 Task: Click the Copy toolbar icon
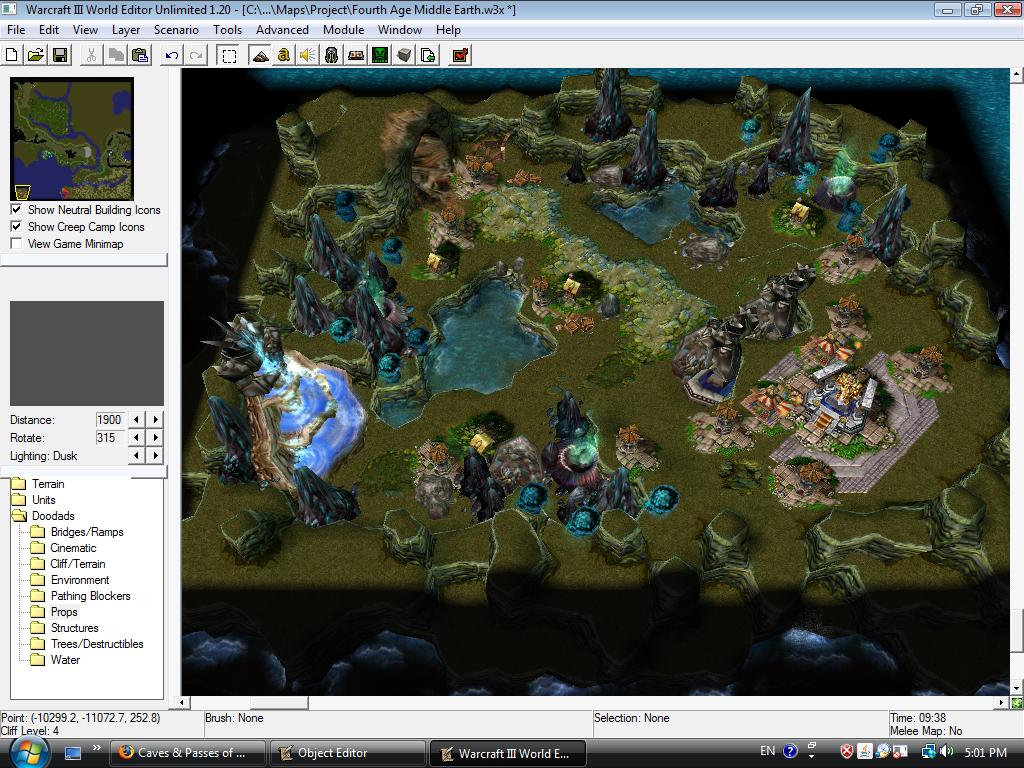tap(116, 56)
